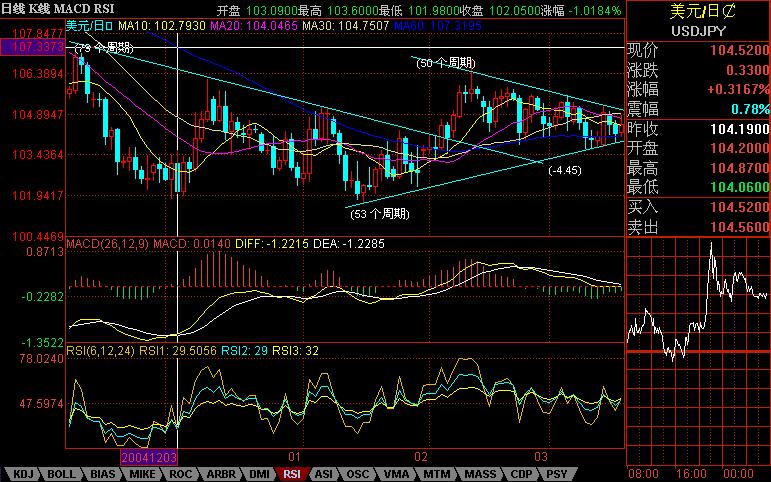The height and width of the screenshot is (482, 771).
Task: Click the DIFF: -1.2215 value
Action: [272, 243]
